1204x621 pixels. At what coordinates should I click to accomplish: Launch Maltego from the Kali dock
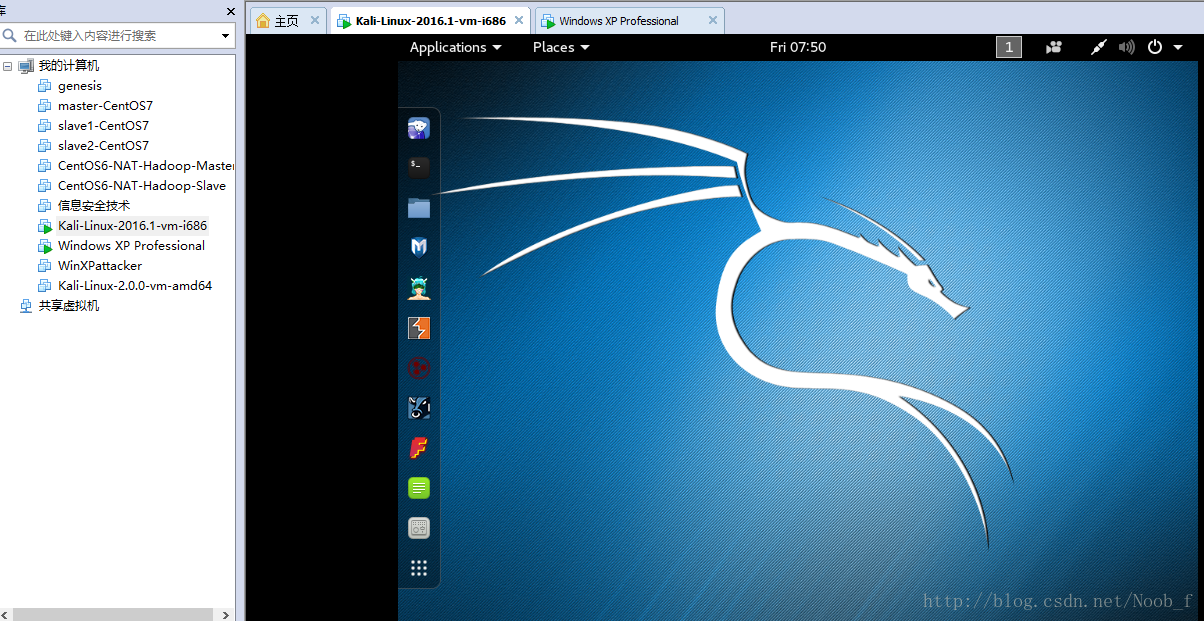coord(419,368)
